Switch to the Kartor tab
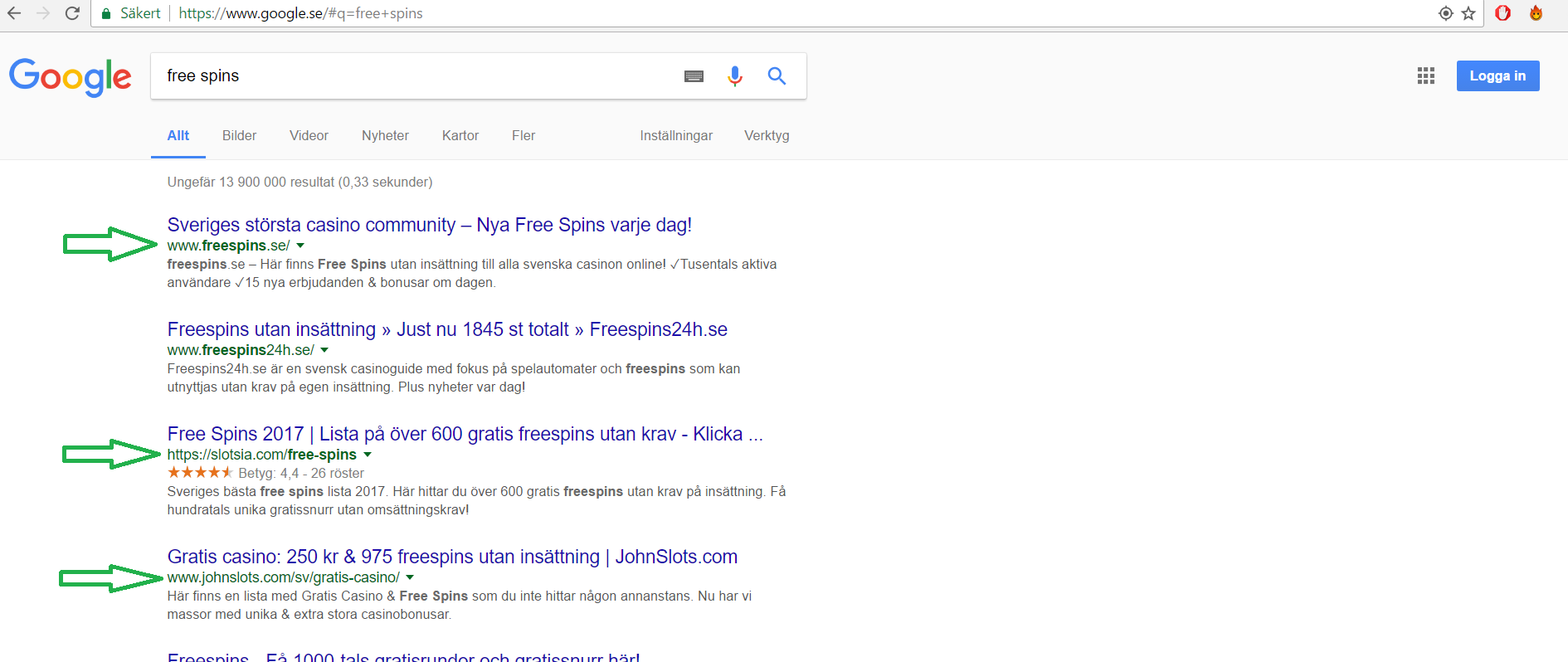The height and width of the screenshot is (662, 1568). pos(460,135)
